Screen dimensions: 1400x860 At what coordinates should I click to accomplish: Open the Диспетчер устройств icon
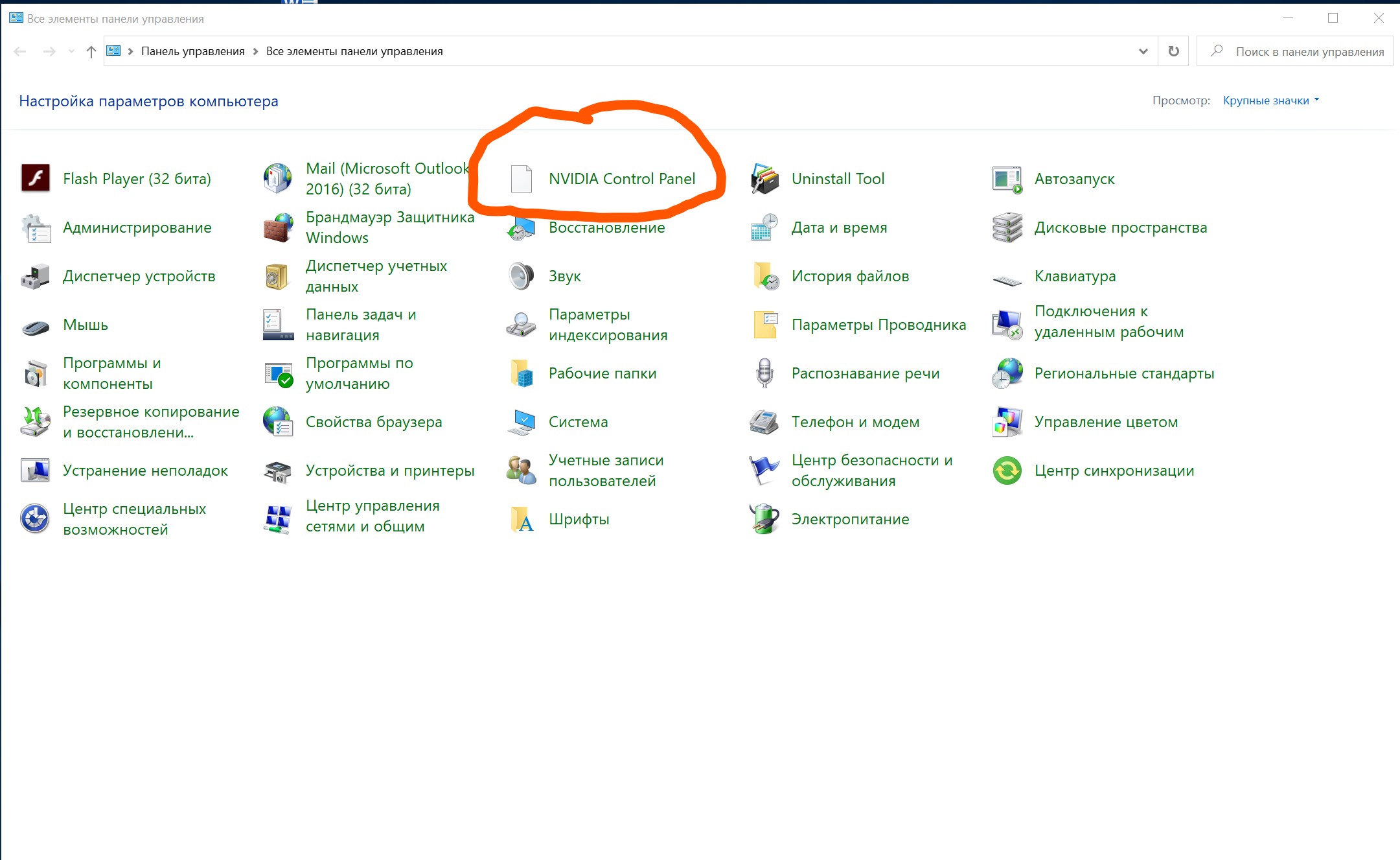point(36,277)
